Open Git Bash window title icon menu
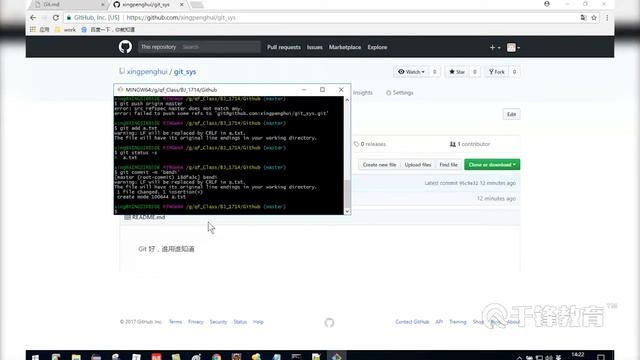640x360 pixels. 120,89
